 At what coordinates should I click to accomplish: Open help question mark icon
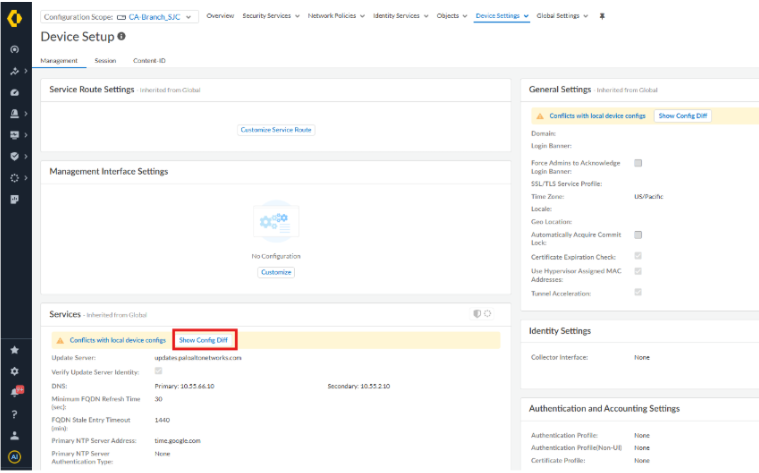[x=14, y=414]
